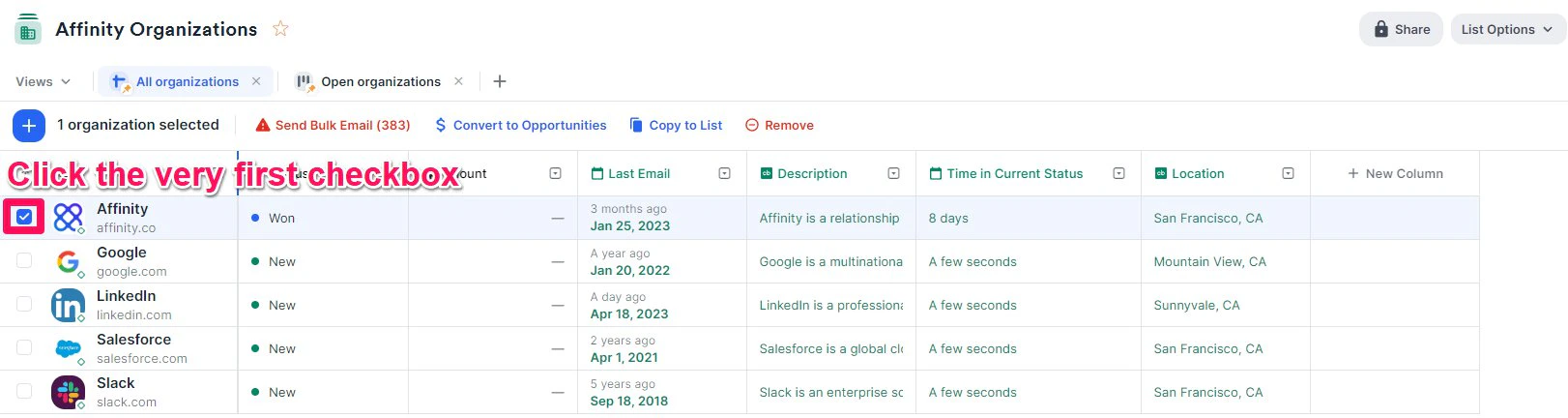The image size is (1568, 418).
Task: Close the Open organizations view tab
Action: 458,81
